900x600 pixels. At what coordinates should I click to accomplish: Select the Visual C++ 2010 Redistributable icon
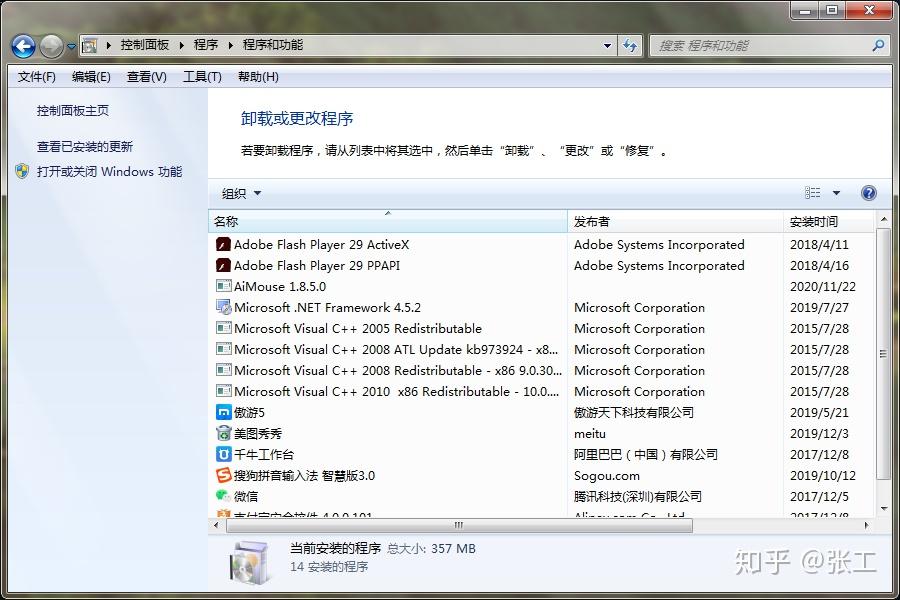[x=224, y=391]
